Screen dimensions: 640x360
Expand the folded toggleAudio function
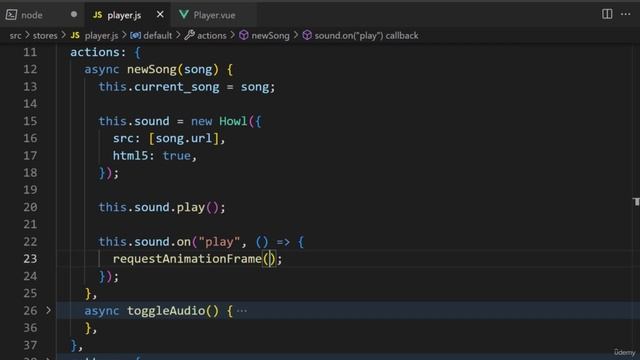(x=48, y=311)
